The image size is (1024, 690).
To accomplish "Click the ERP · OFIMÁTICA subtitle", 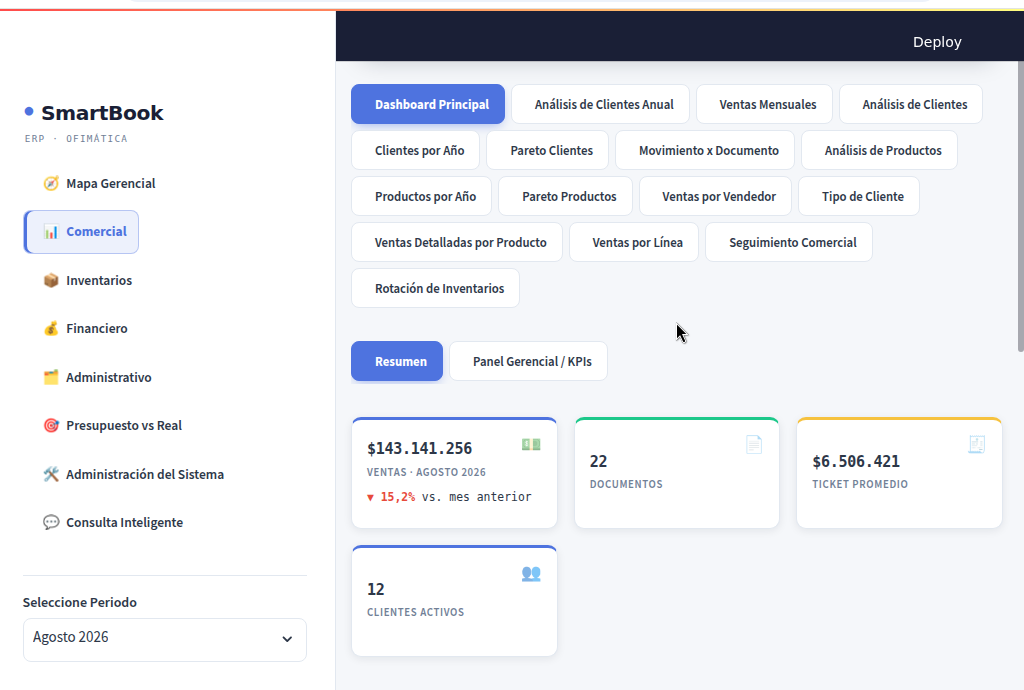I will (x=76, y=138).
